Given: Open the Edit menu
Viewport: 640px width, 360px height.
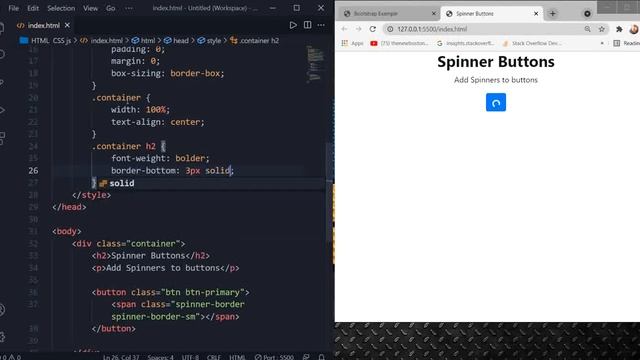Looking at the screenshot, I should tap(33, 8).
